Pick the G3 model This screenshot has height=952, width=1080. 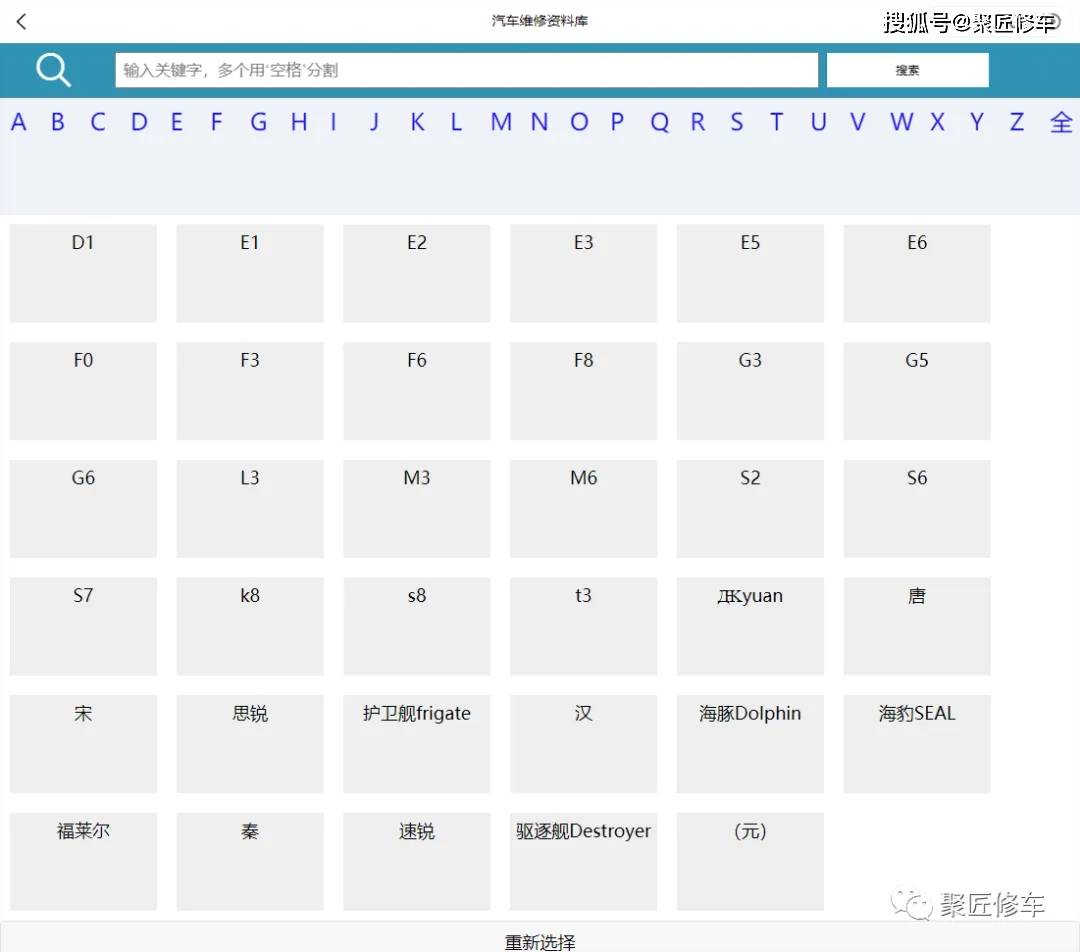[x=750, y=391]
